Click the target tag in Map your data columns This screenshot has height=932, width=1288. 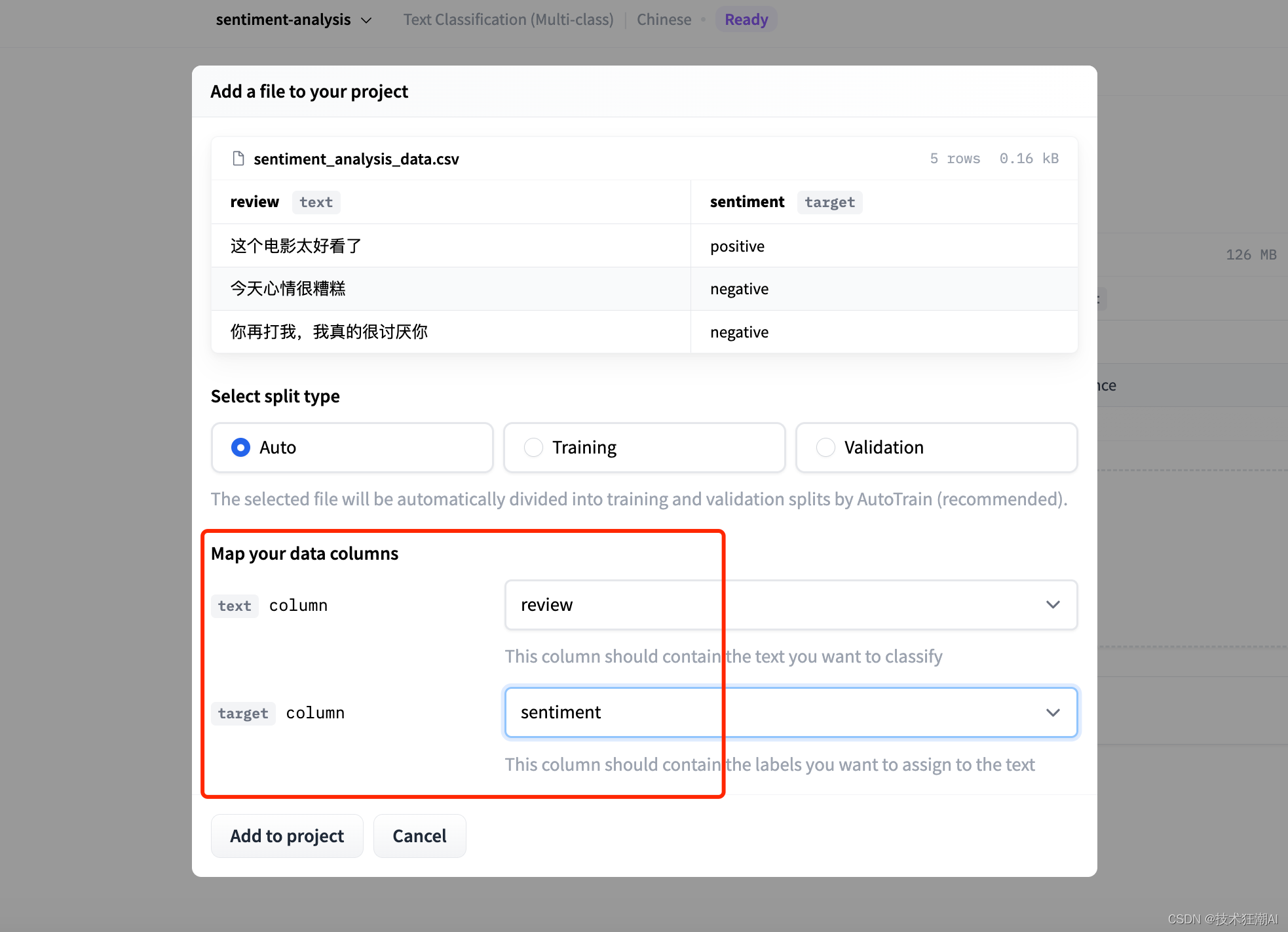(x=242, y=713)
